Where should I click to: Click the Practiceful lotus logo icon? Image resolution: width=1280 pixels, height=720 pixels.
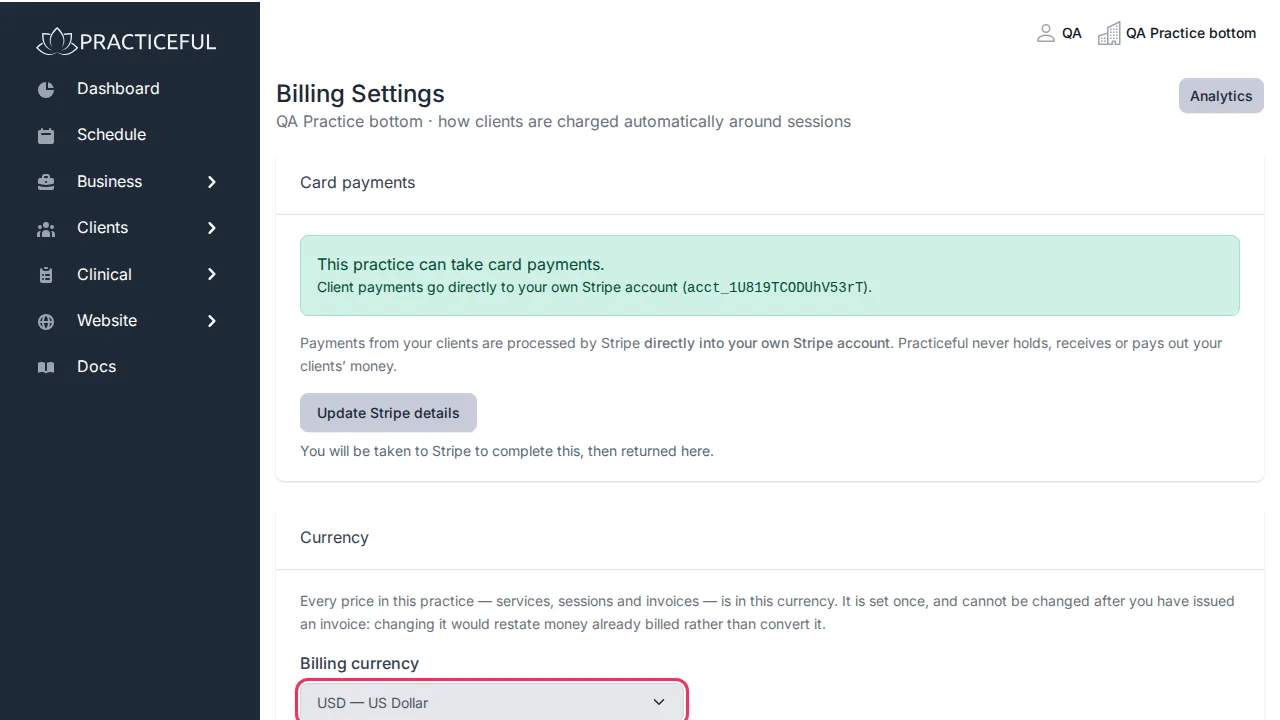[56, 41]
